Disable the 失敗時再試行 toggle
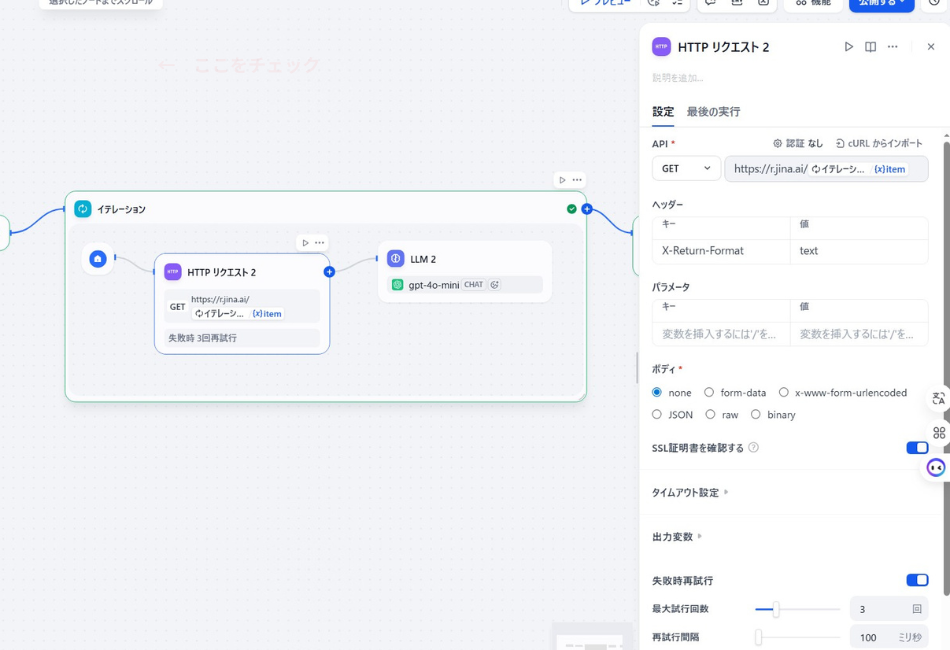This screenshot has height=650, width=950. pos(917,580)
